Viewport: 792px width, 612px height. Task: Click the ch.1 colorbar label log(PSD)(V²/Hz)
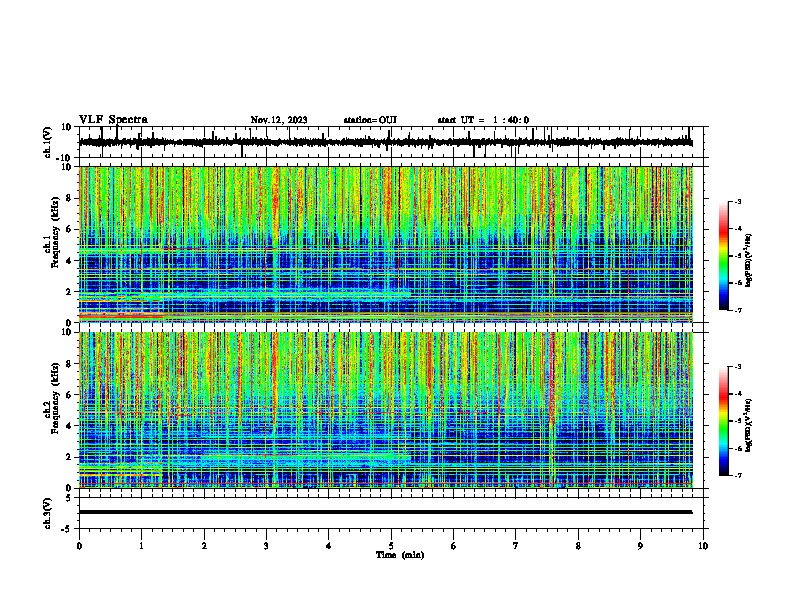(749, 261)
